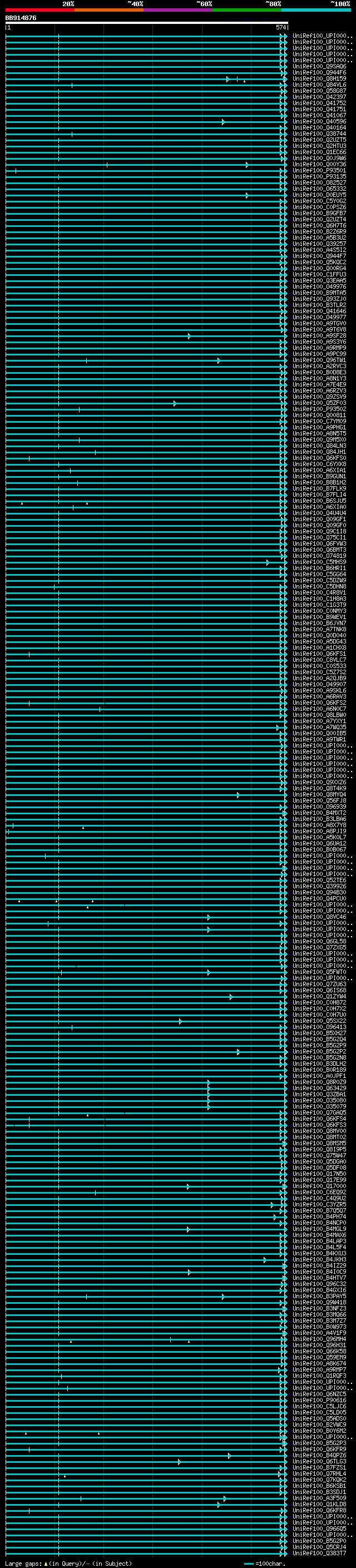Click the truncated arrowhead in D0EUY5 row
This screenshot has width=356, height=1568.
point(247,195)
